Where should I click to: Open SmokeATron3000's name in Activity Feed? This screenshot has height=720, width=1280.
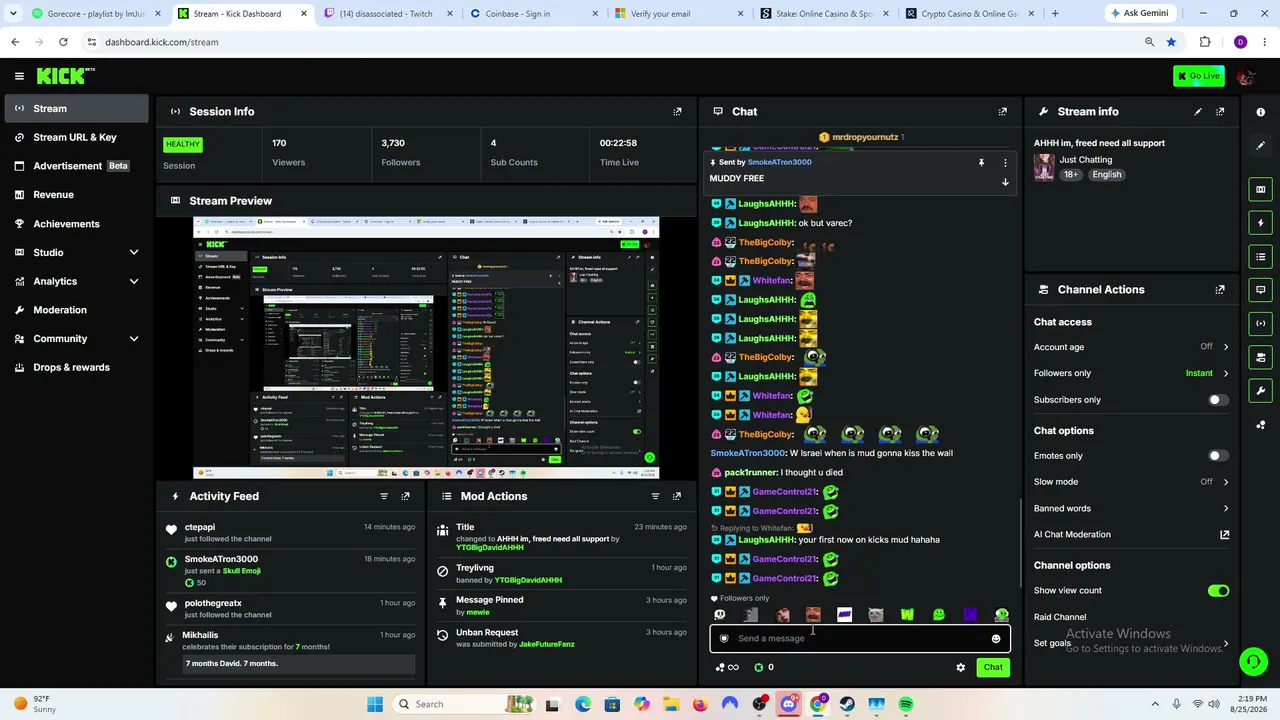tap(221, 559)
